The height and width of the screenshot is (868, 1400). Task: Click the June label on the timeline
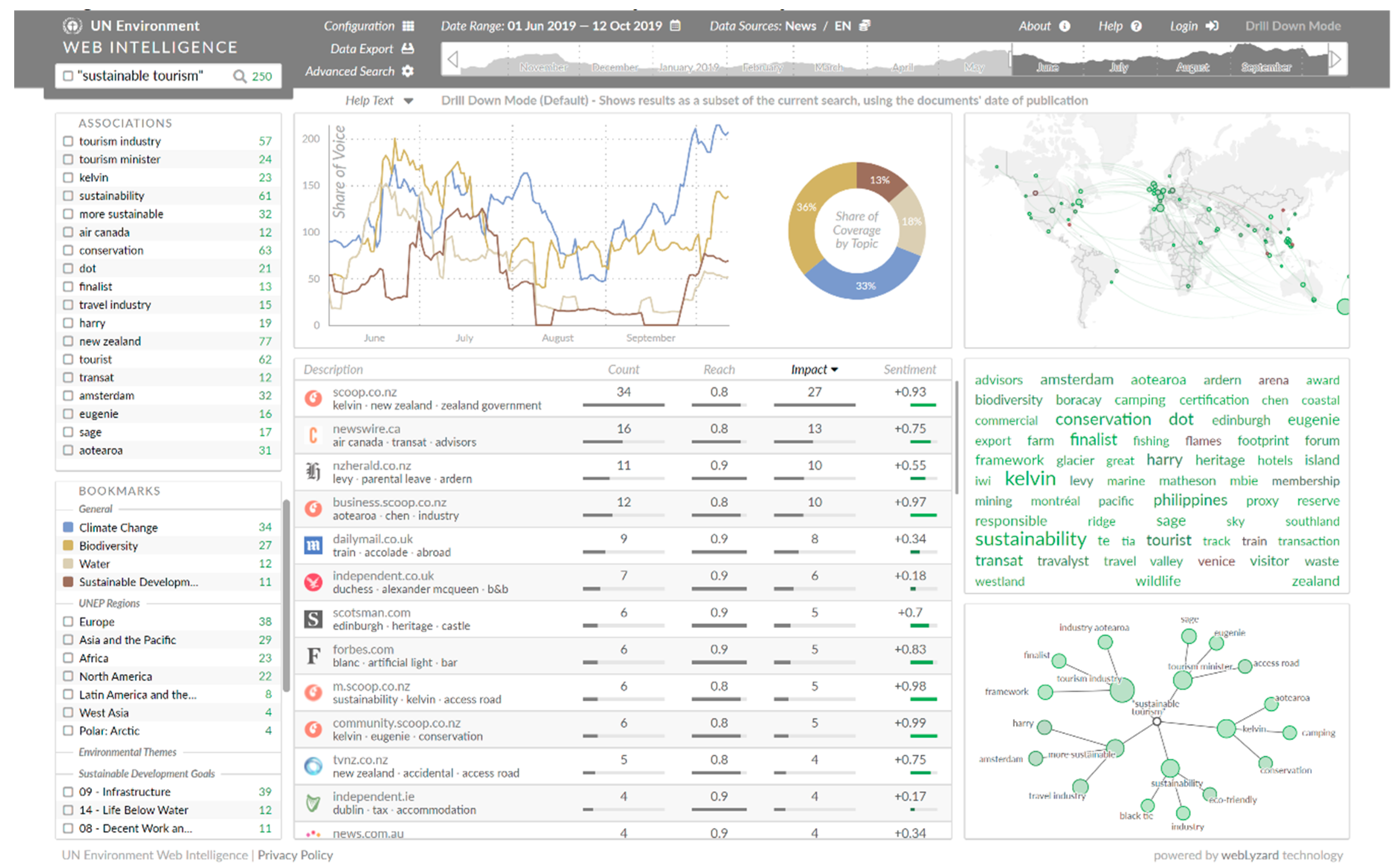click(x=1047, y=67)
